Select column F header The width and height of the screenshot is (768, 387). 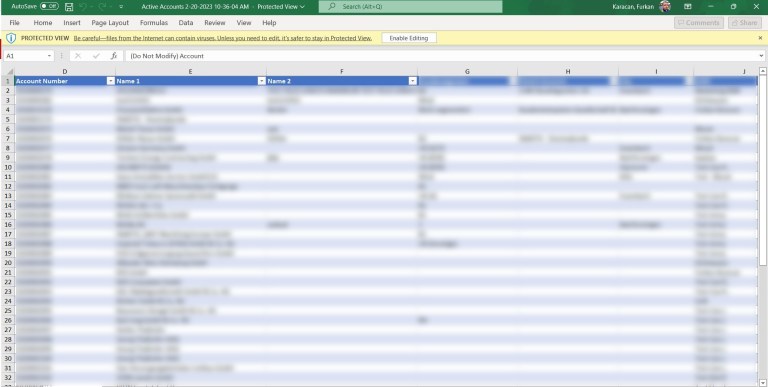(342, 72)
